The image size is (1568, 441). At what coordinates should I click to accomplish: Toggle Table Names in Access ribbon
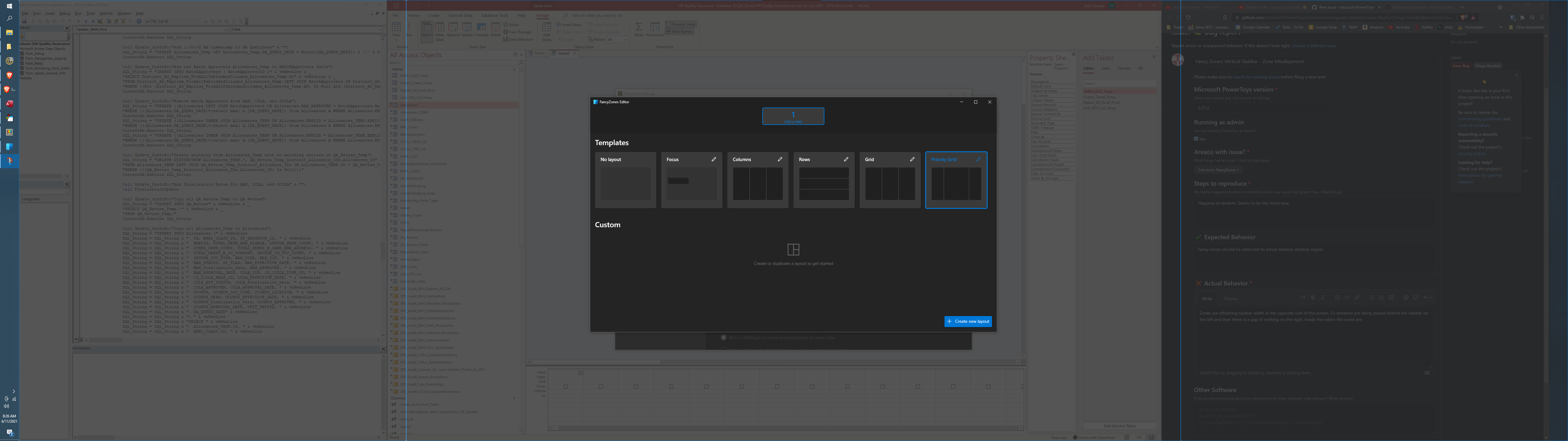(679, 32)
